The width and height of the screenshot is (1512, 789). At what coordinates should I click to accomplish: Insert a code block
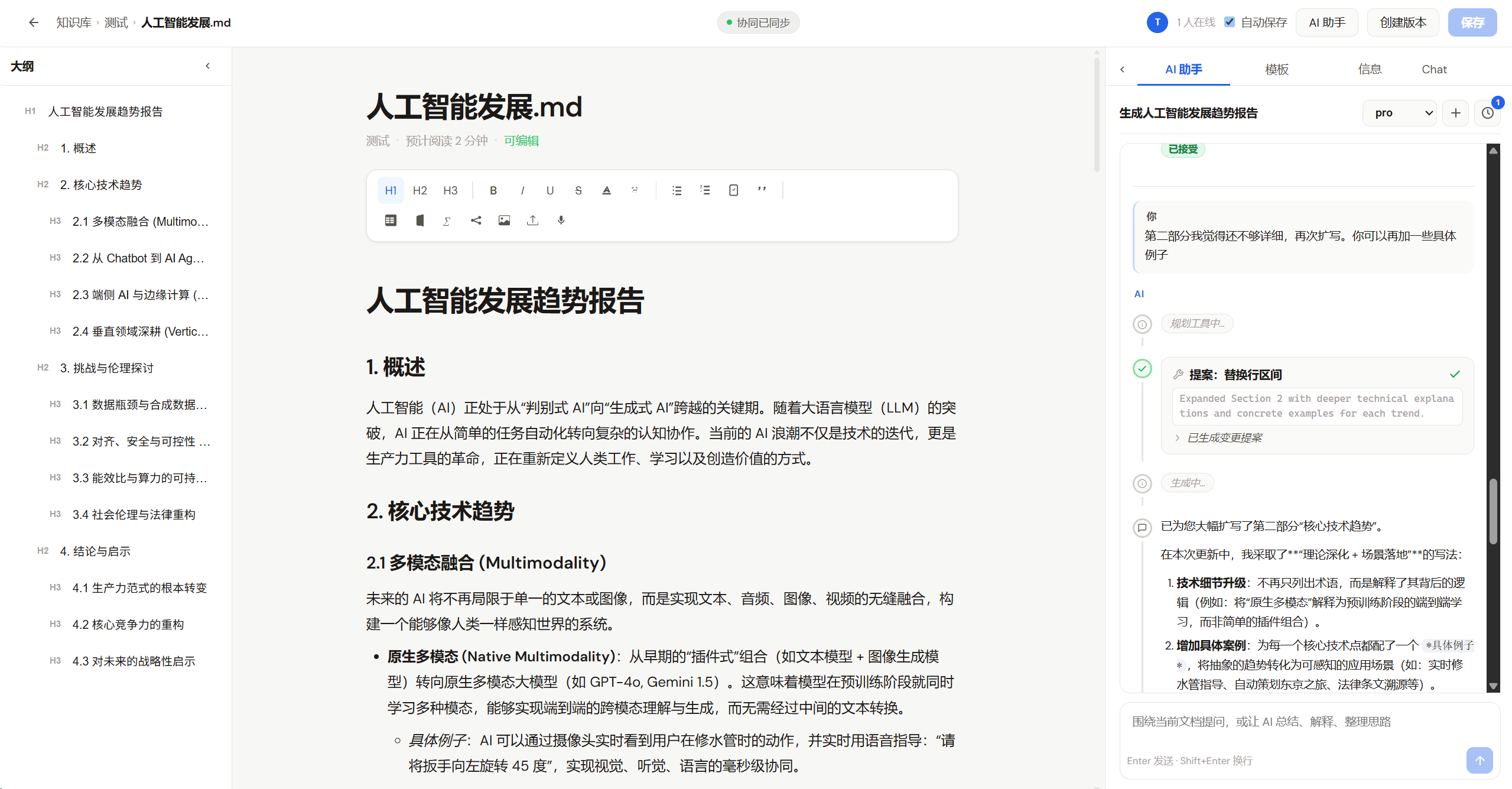pyautogui.click(x=420, y=220)
